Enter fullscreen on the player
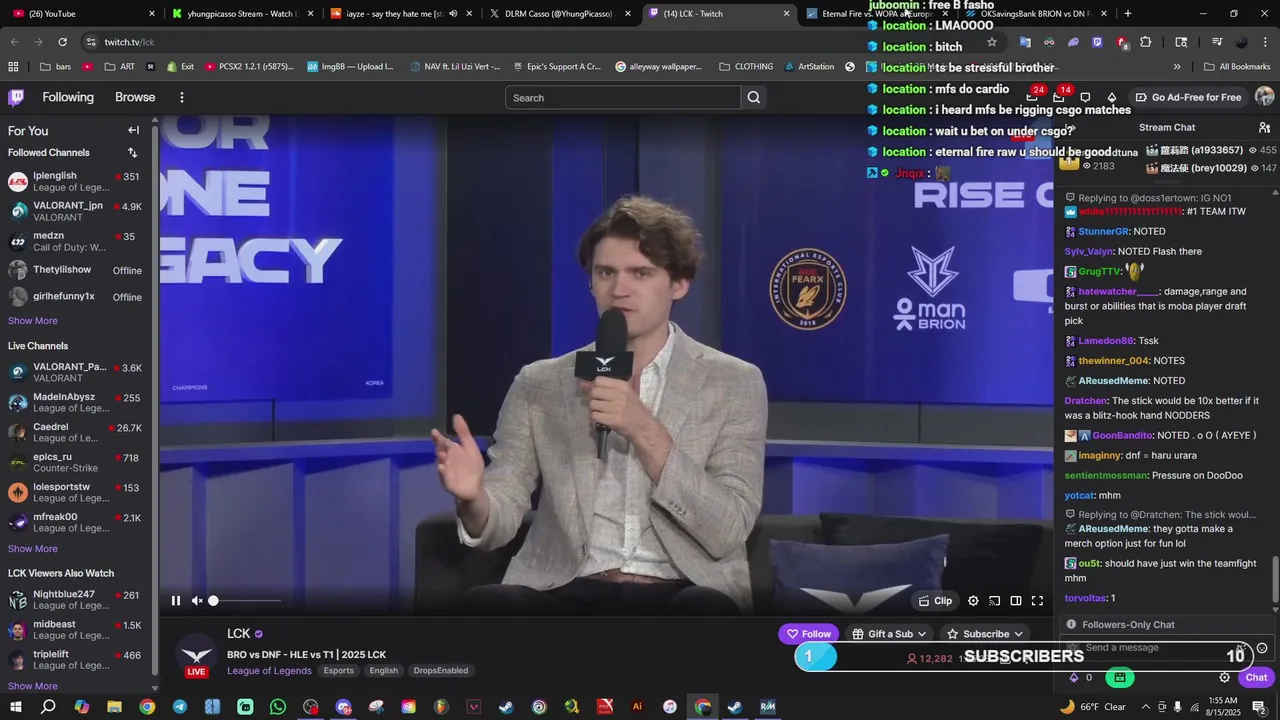Viewport: 1280px width, 720px height. tap(1037, 601)
